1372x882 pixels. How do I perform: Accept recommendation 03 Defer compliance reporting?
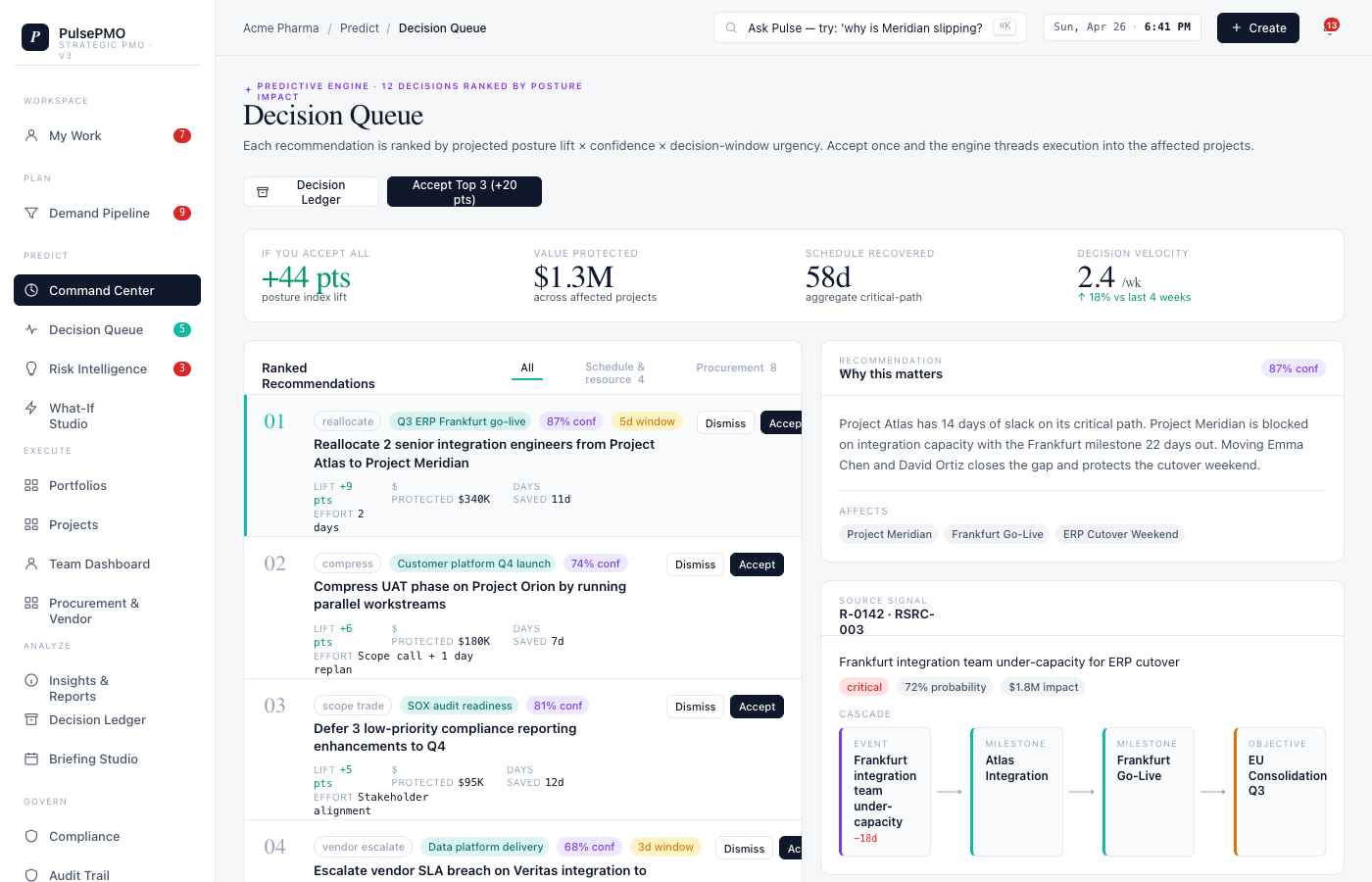[757, 707]
